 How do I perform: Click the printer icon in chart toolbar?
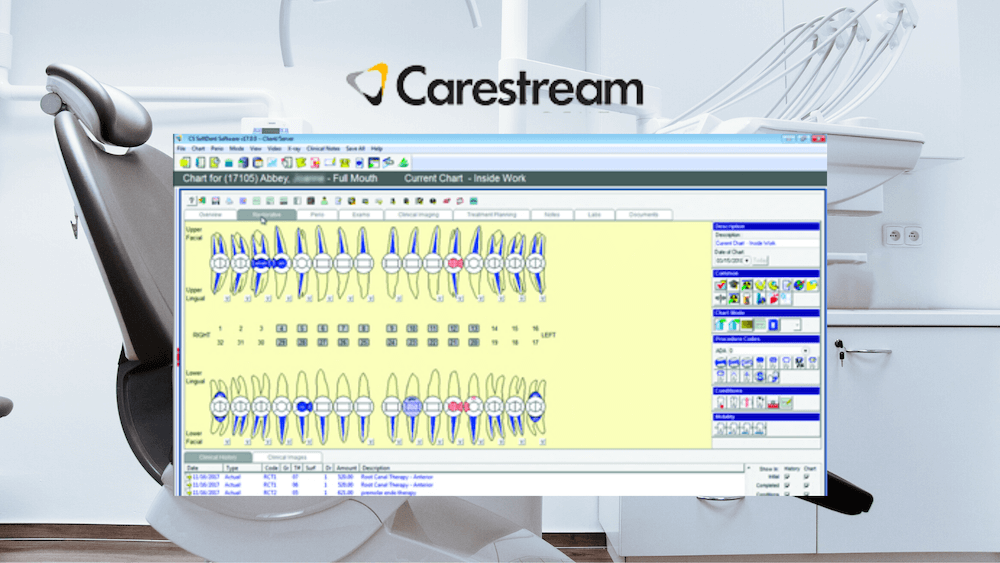(x=229, y=201)
